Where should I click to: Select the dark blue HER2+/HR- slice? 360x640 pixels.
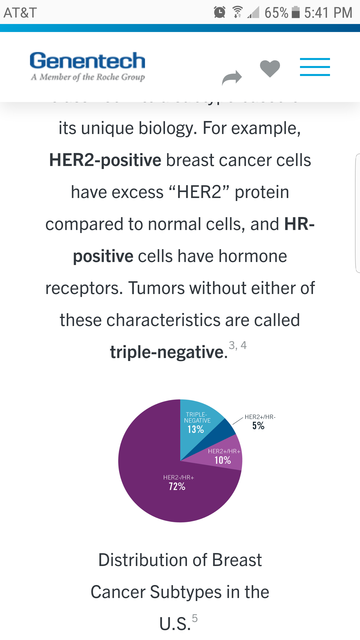pos(222,431)
